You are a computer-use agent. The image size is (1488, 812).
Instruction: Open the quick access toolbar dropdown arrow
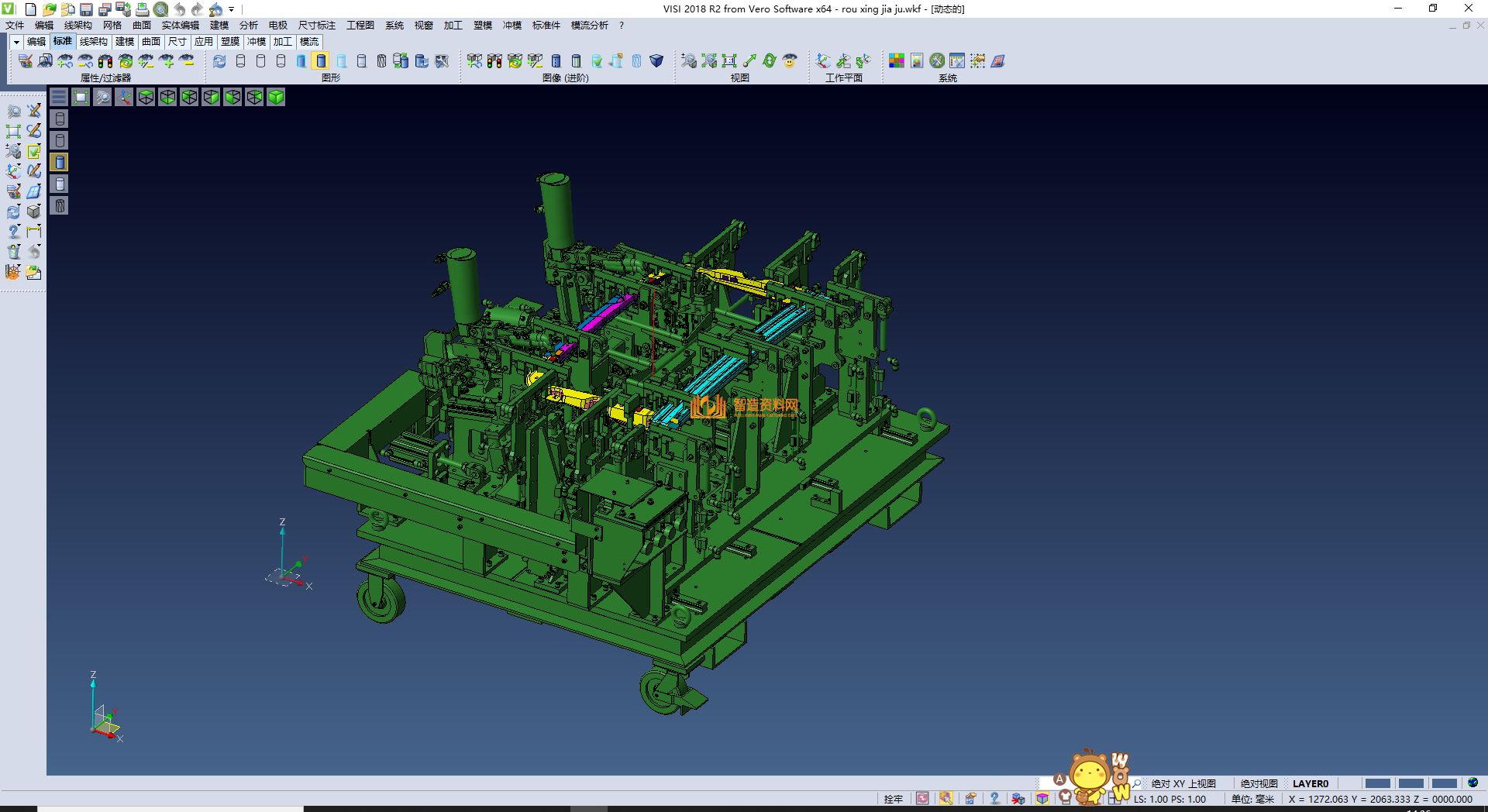pos(232,9)
